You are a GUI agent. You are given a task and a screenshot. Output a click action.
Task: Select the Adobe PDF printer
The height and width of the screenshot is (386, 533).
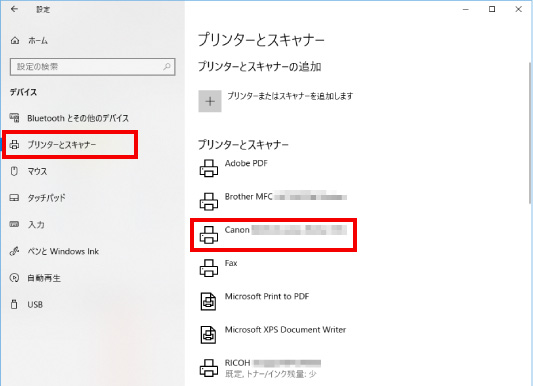246,163
